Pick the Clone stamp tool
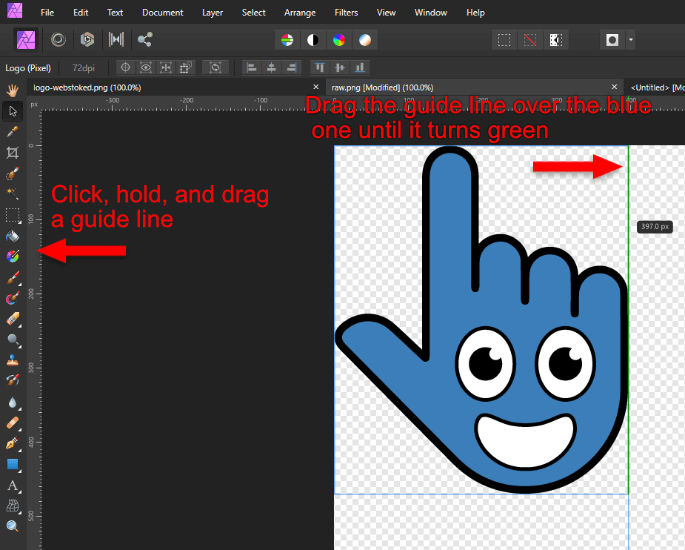Image resolution: width=685 pixels, height=550 pixels. (x=13, y=361)
